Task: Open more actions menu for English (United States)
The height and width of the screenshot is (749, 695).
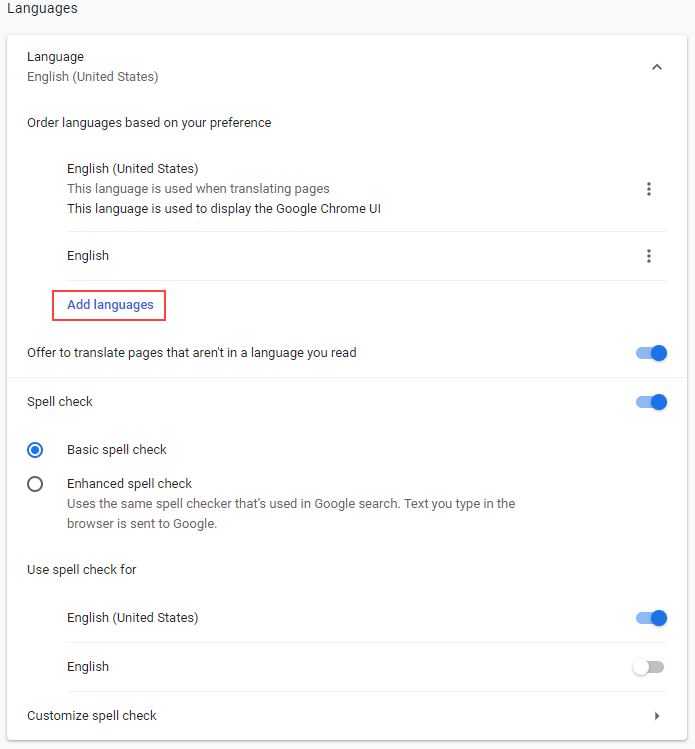Action: coord(649,189)
